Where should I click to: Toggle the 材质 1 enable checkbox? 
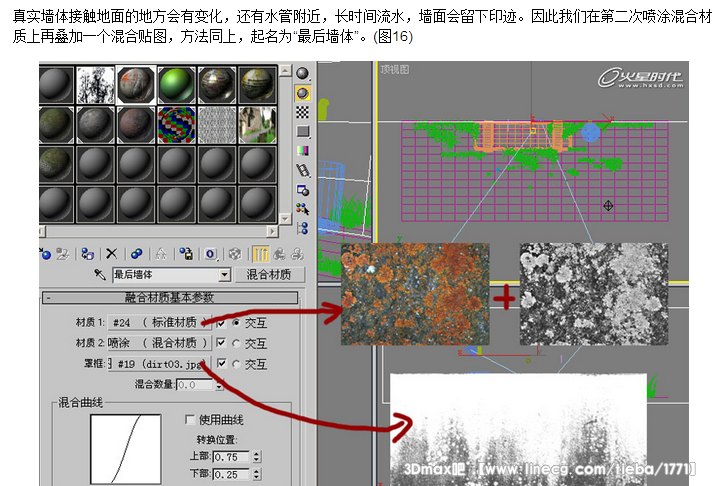coord(221,322)
